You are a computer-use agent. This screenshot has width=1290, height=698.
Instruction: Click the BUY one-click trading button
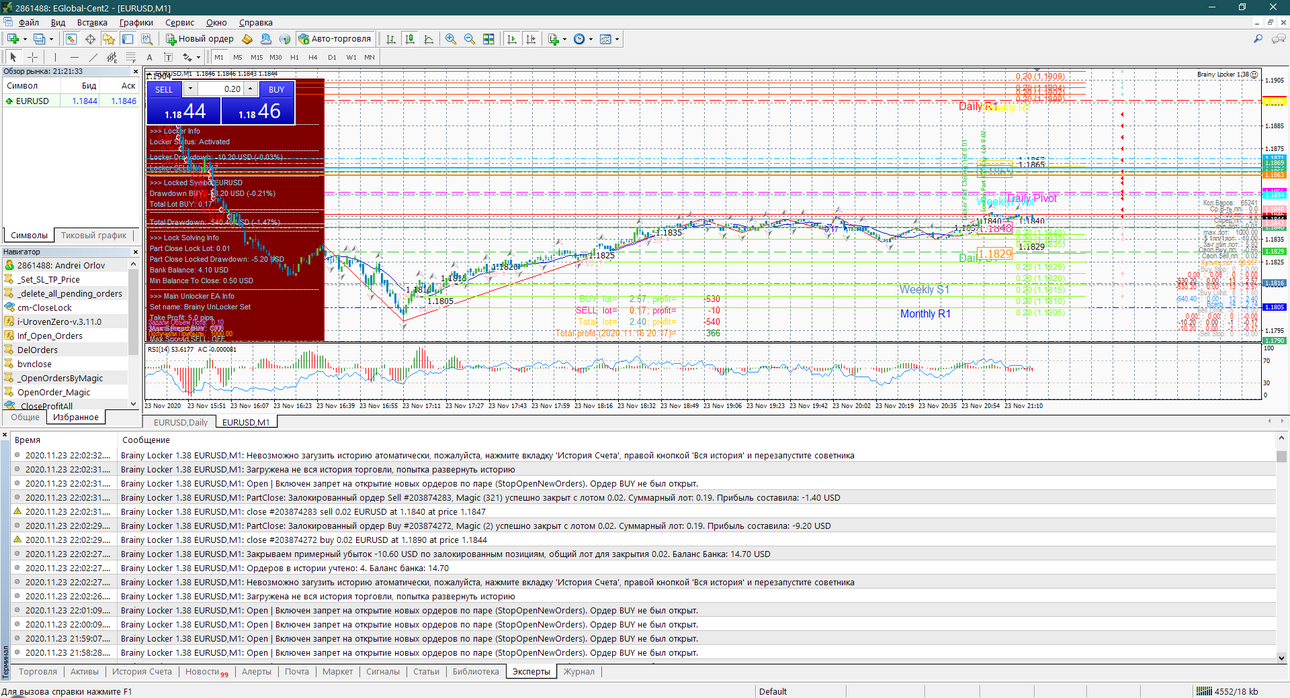[277, 89]
